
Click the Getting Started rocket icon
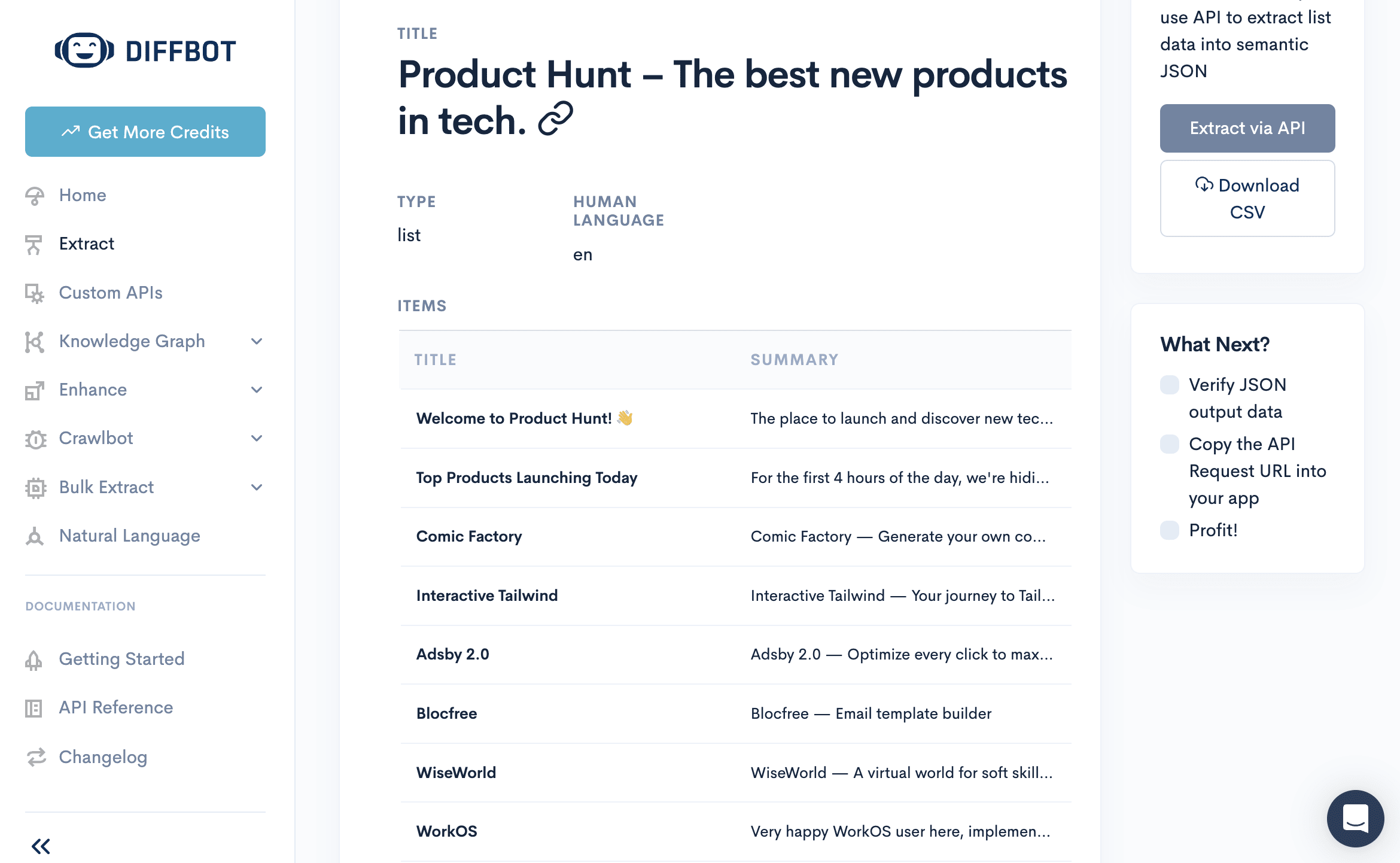[34, 660]
